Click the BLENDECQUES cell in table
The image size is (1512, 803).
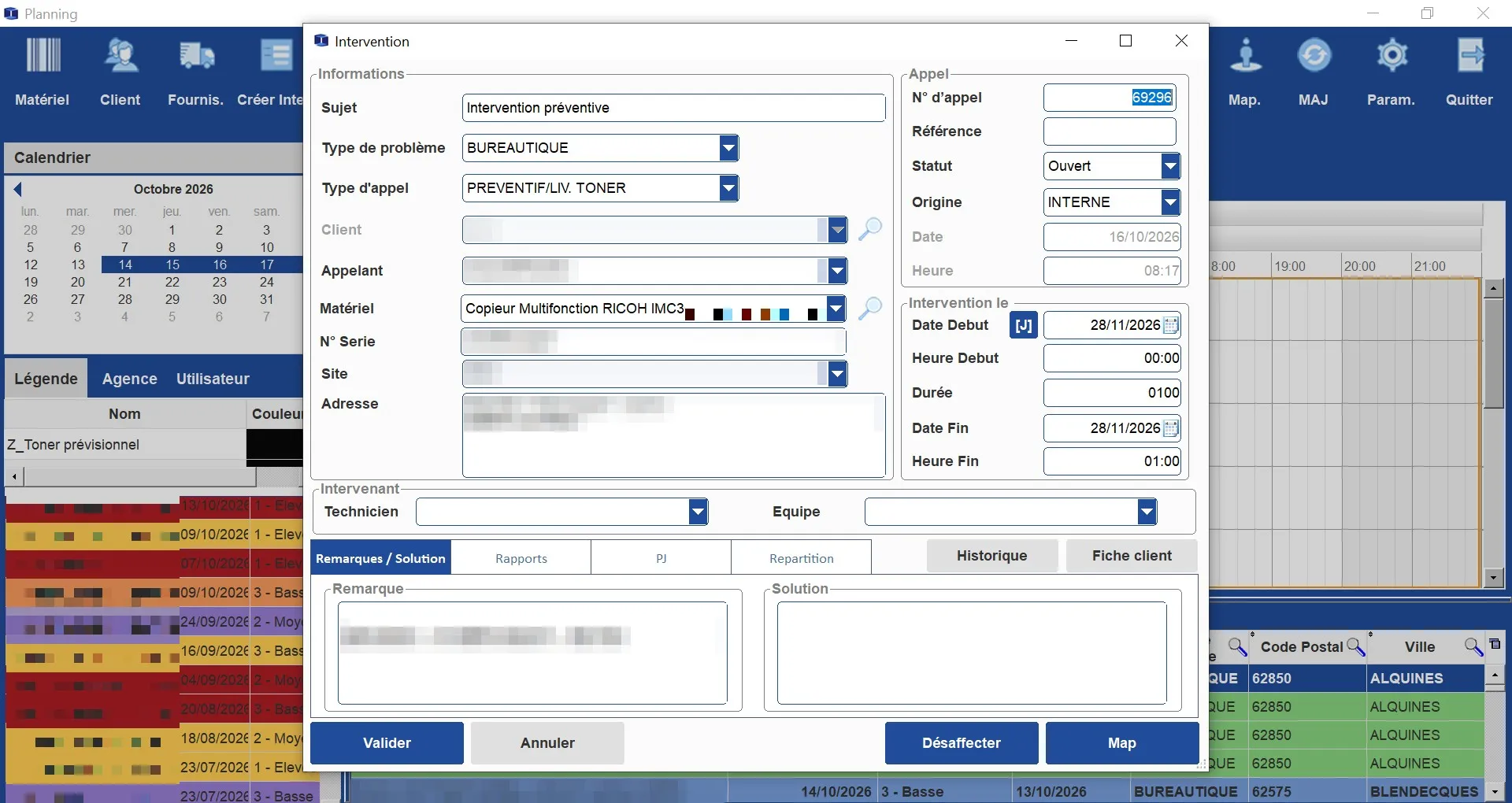[1425, 791]
